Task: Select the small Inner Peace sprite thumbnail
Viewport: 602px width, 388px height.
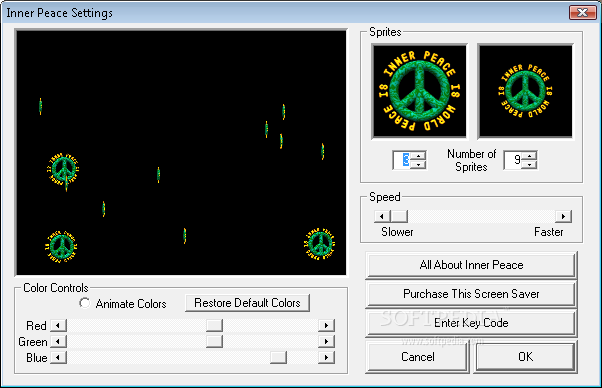Action: click(x=525, y=91)
